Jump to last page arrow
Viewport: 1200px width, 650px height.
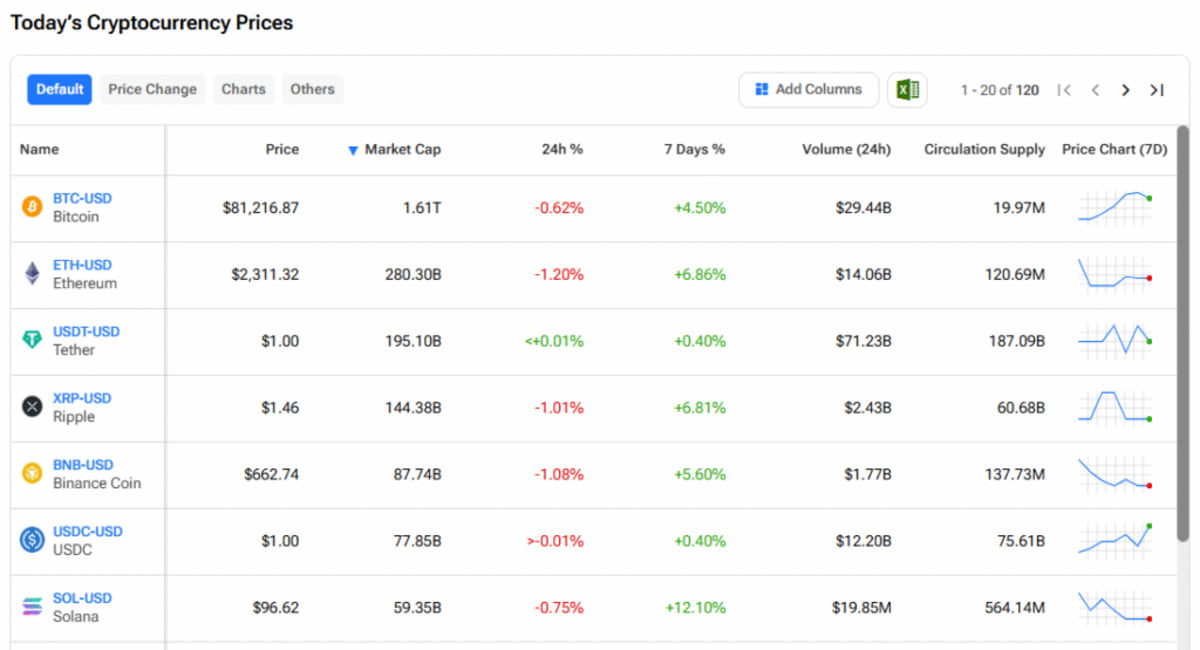tap(1156, 90)
